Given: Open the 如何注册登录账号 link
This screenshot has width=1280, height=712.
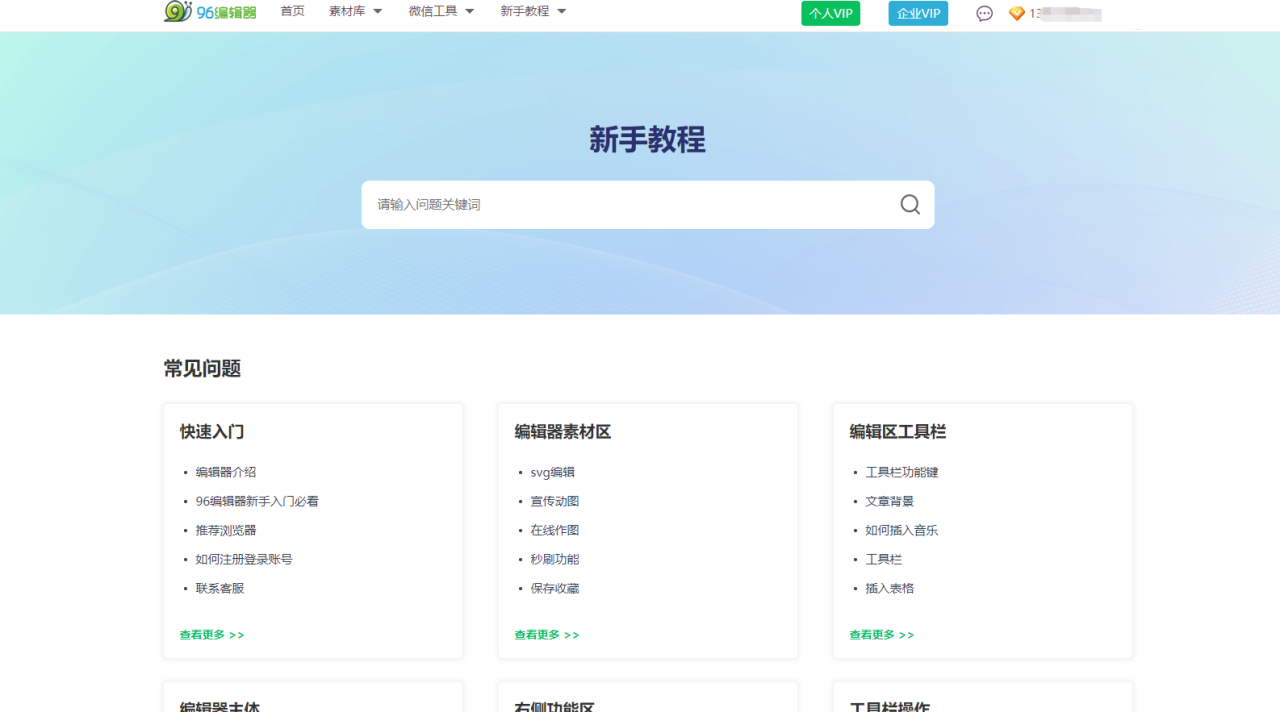Looking at the screenshot, I should (x=244, y=559).
